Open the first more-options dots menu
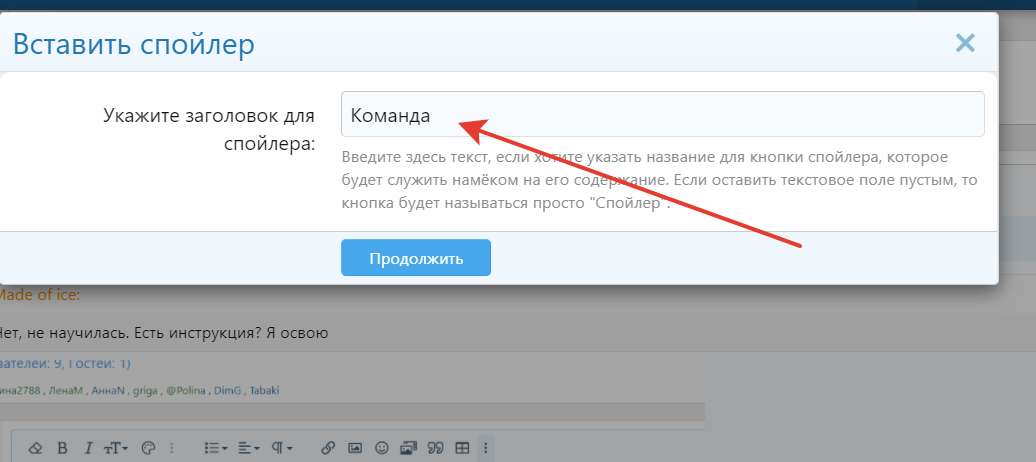Viewport: 1036px width, 462px height. click(x=172, y=448)
